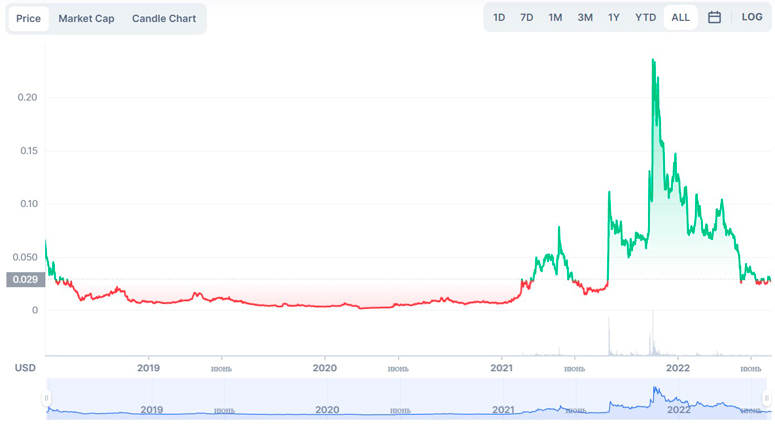Viewport: 775px width, 424px height.
Task: Choose the 1Y time range
Action: [614, 18]
